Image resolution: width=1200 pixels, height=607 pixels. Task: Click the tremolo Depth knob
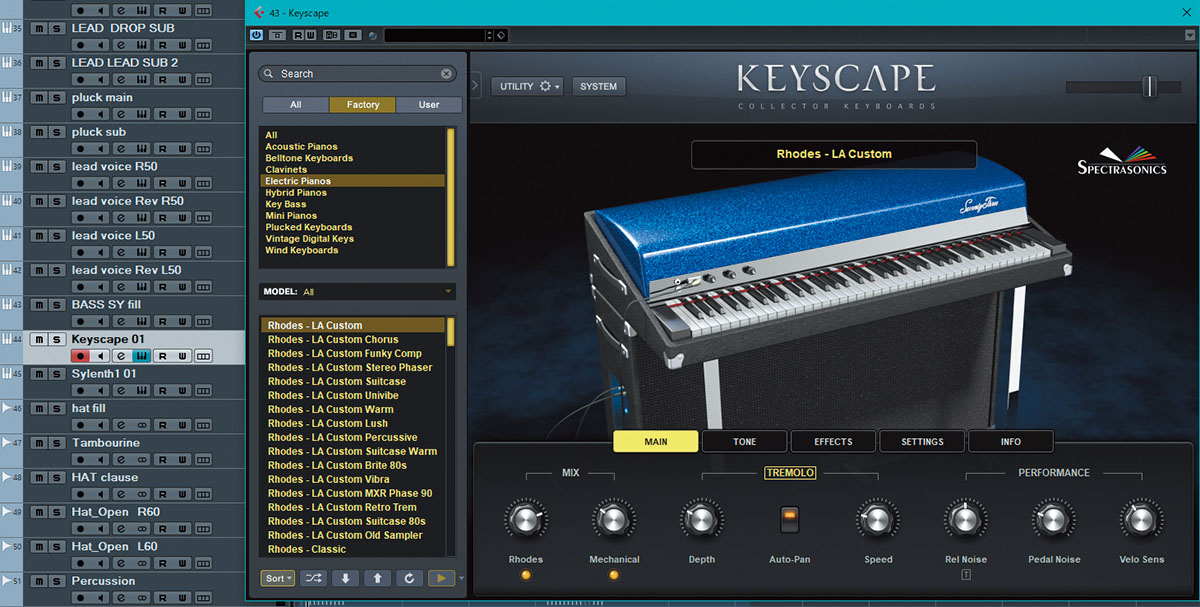701,520
